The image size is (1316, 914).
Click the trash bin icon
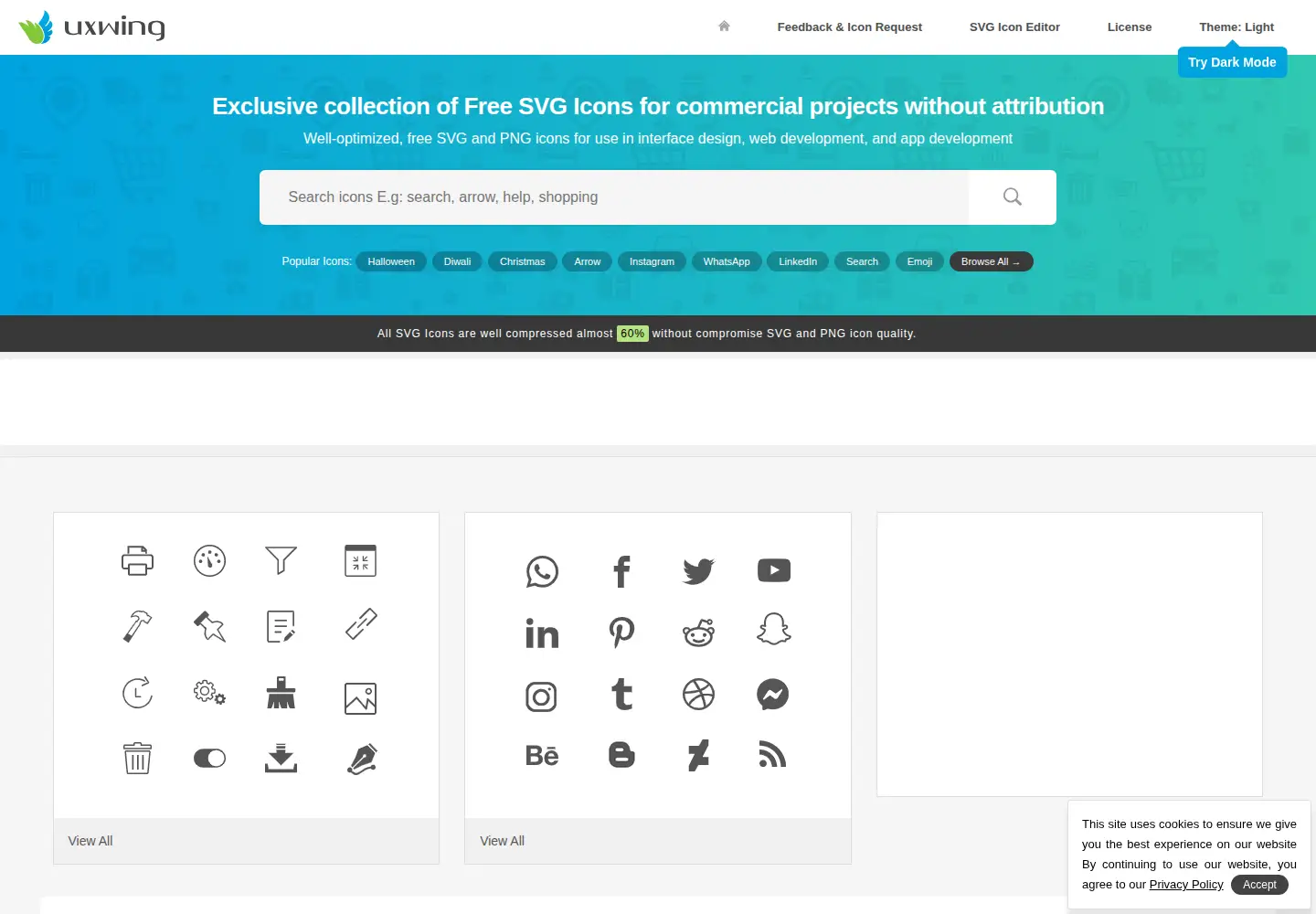point(137,758)
